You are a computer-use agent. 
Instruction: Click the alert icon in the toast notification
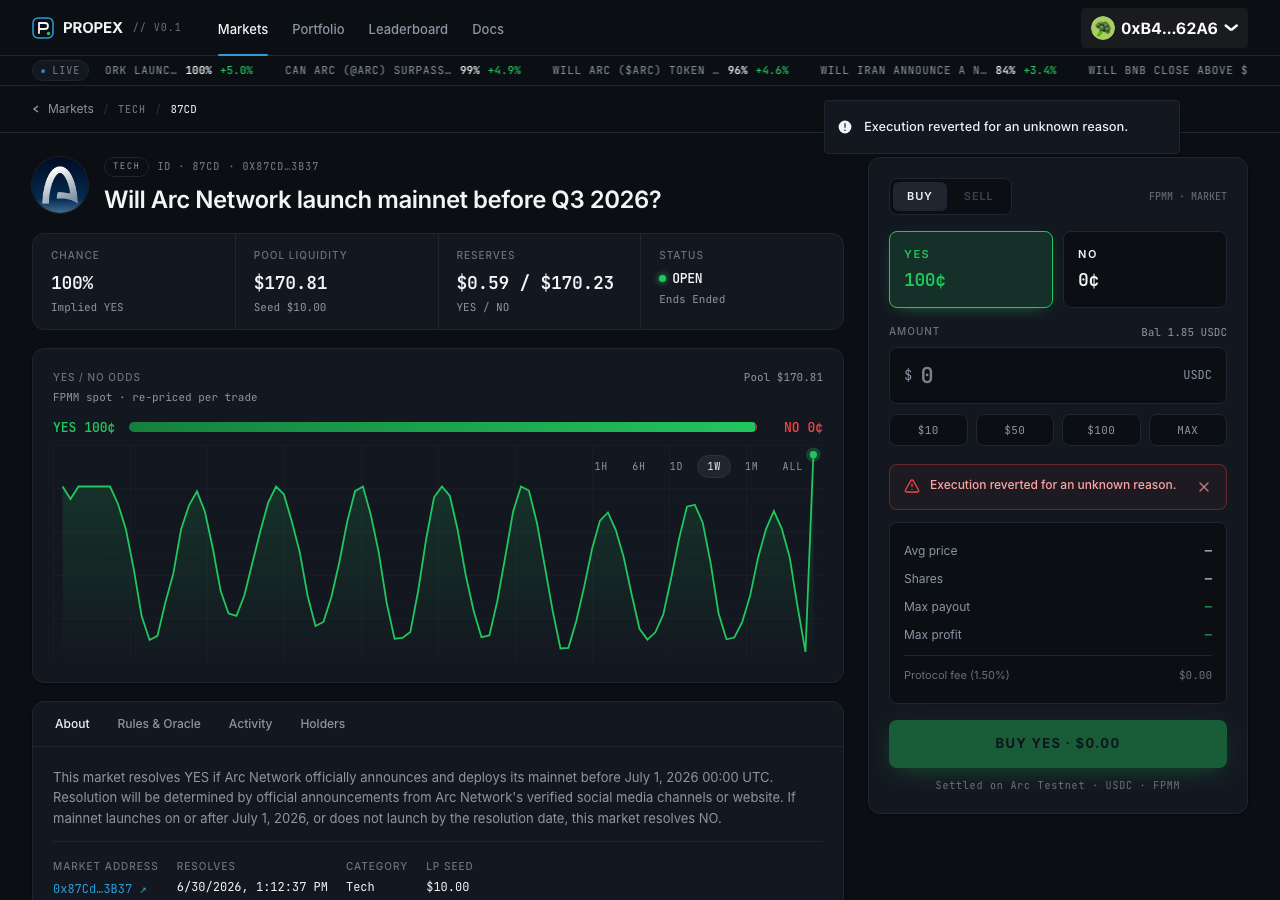845,127
